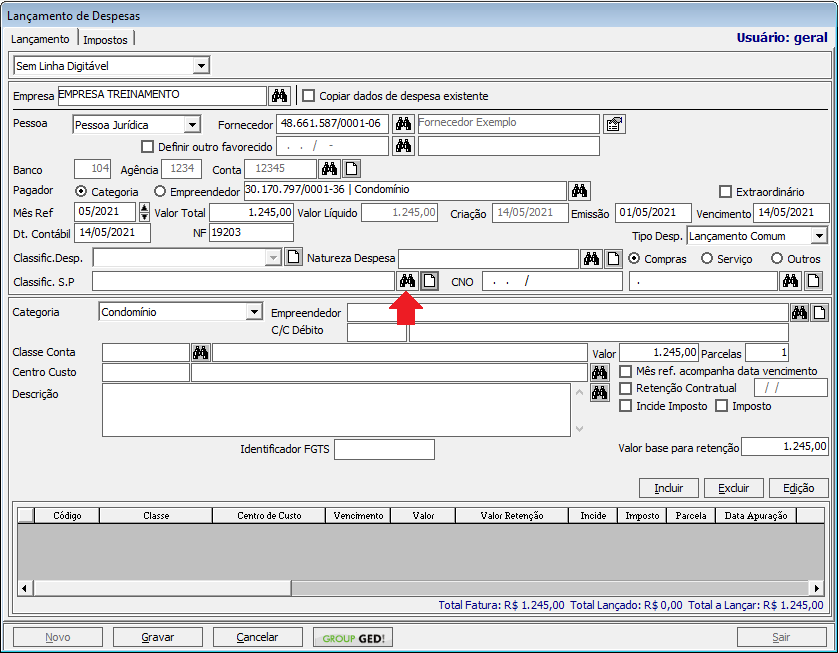
Task: Expand Pessoa Jurídica dropdown
Action: 192,125
